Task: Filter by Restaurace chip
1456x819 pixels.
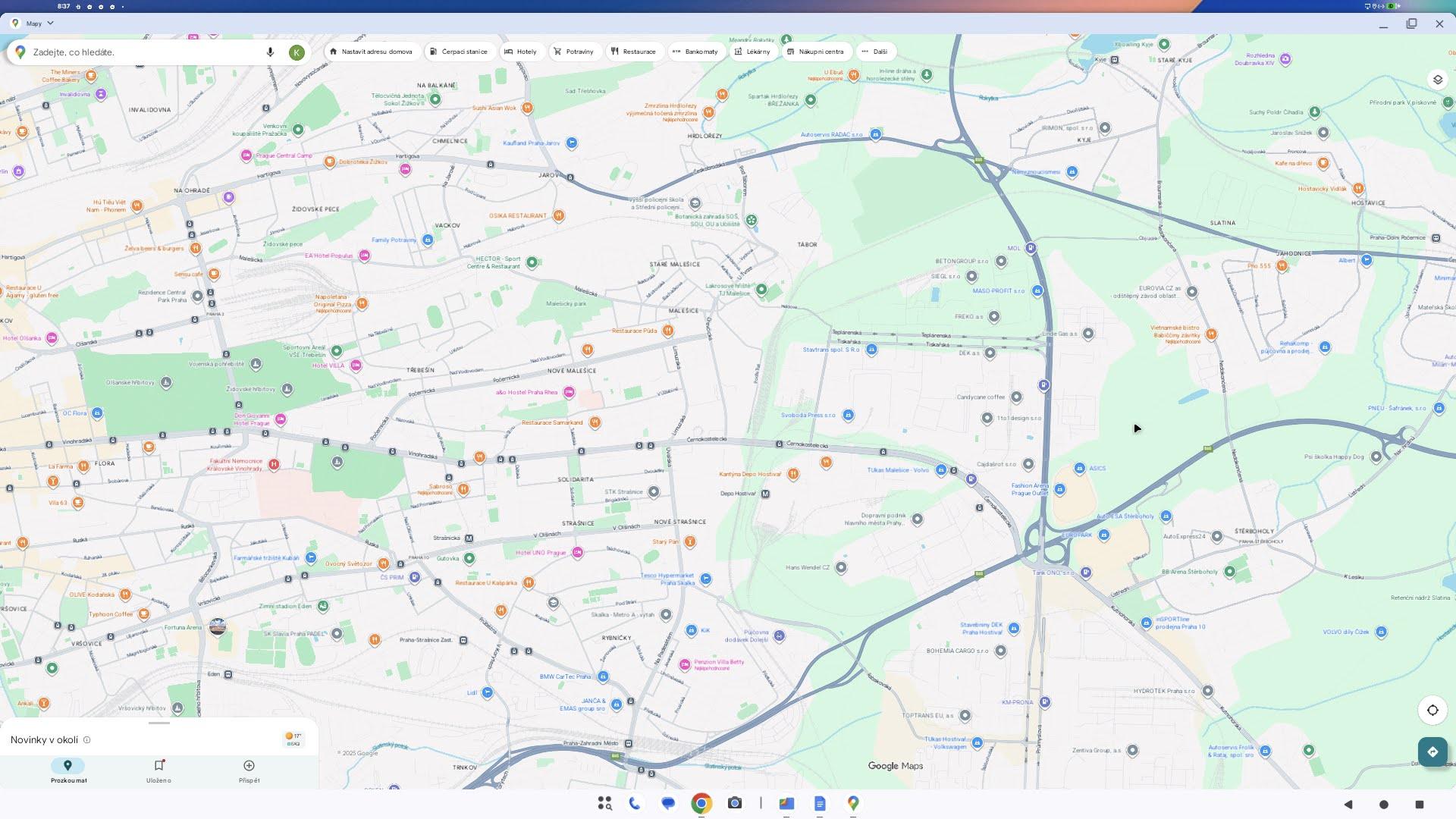Action: (x=634, y=52)
